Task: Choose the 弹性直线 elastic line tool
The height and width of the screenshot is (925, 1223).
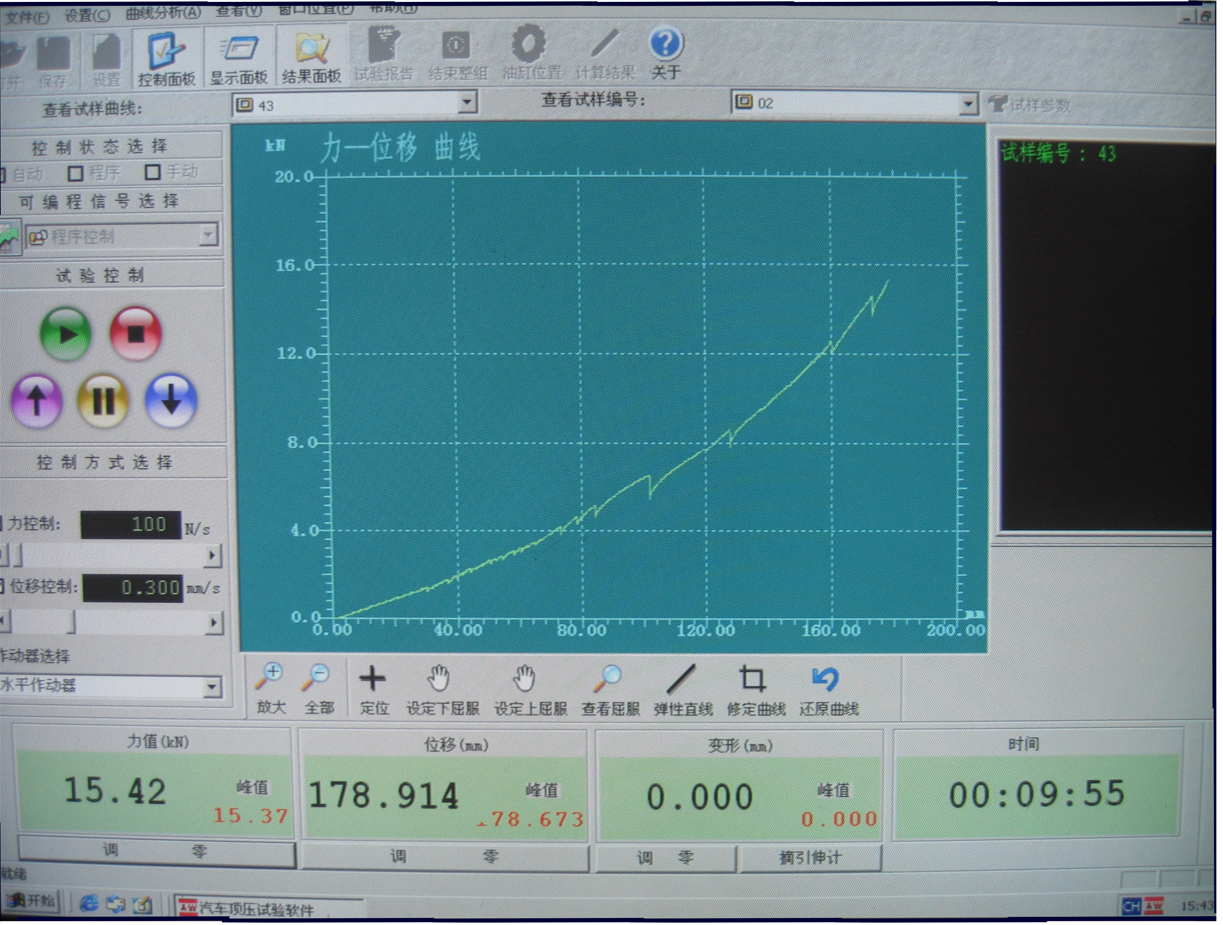Action: tap(682, 680)
